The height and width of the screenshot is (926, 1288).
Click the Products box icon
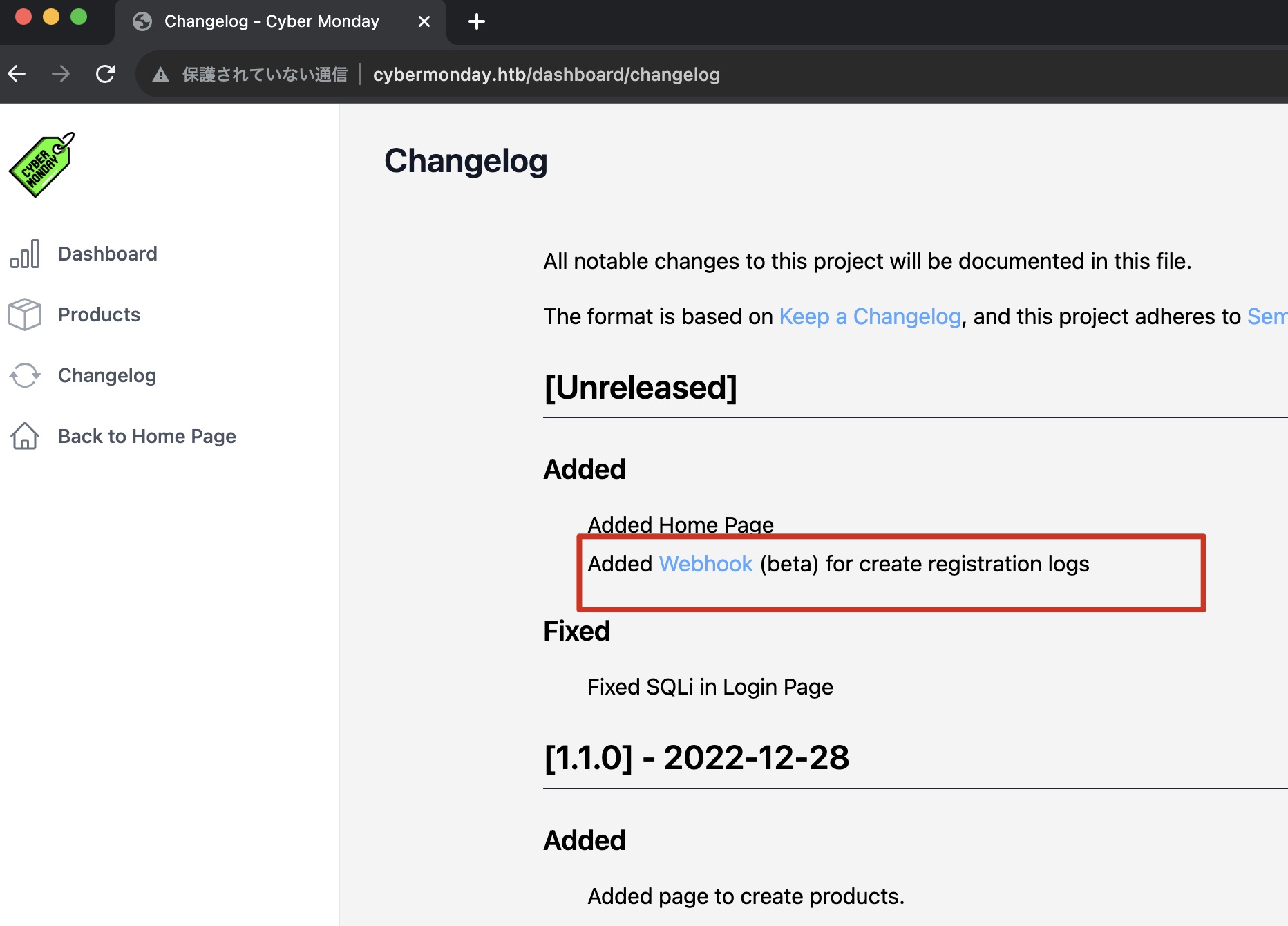pos(25,314)
